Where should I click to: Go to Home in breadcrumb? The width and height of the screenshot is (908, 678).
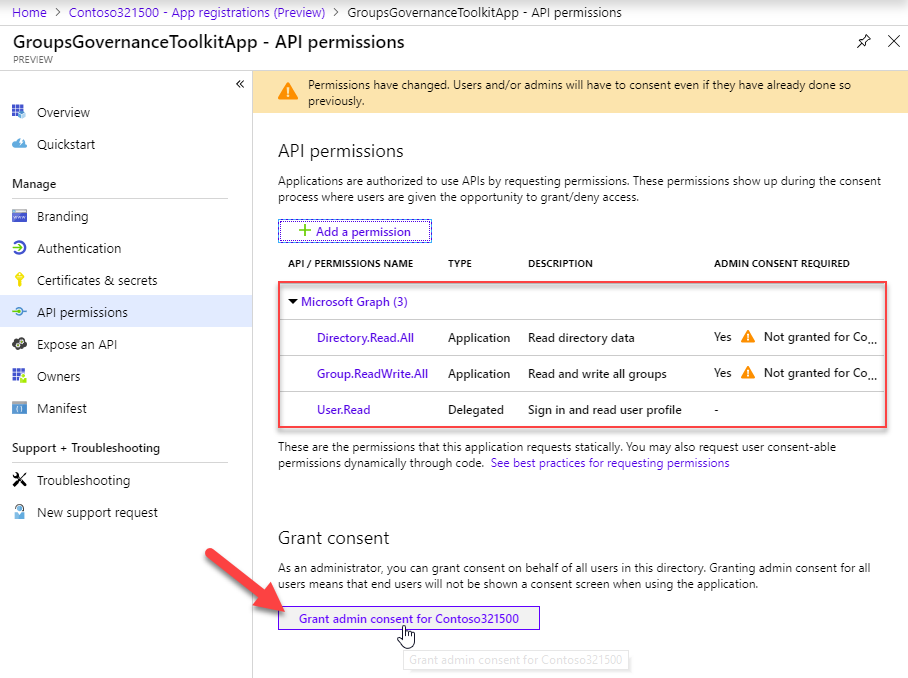(x=29, y=12)
